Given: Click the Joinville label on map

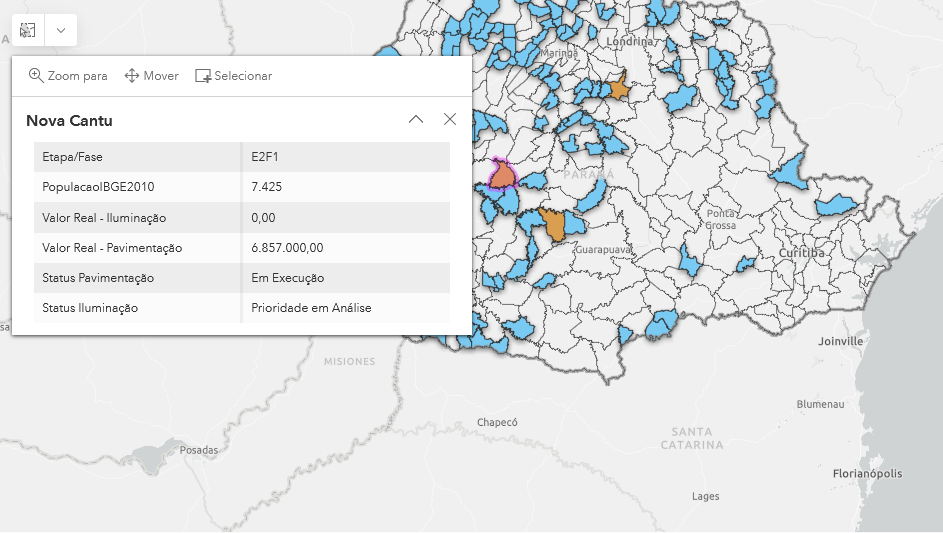Looking at the screenshot, I should 840,341.
